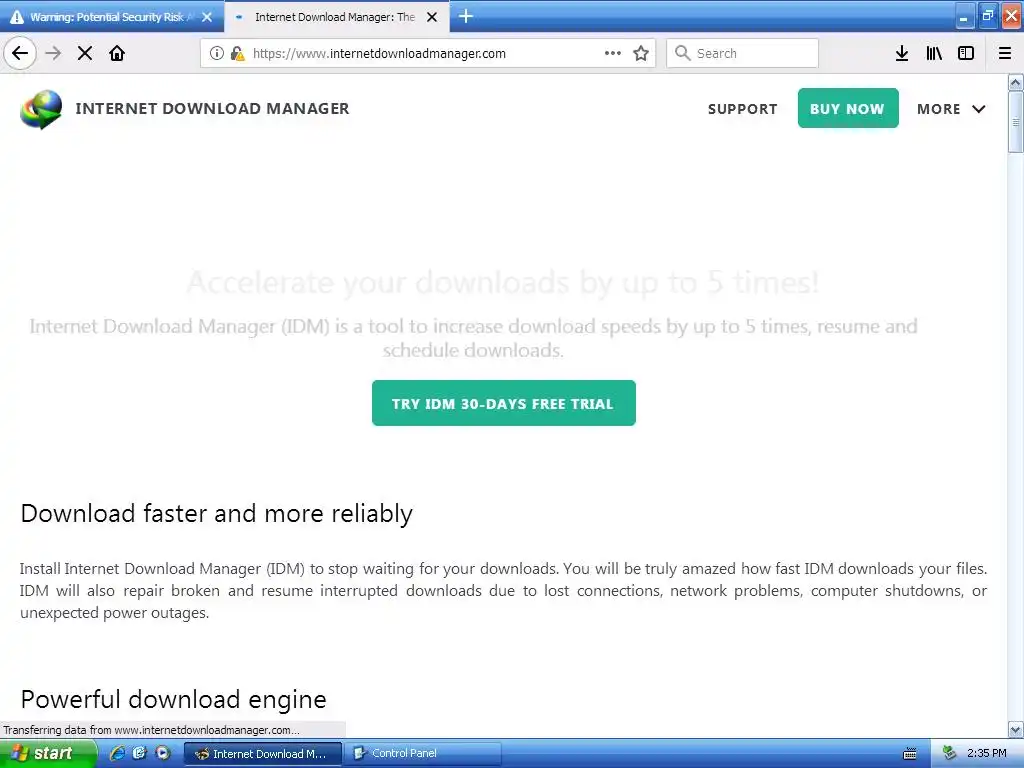Click the search magnifier icon
The image size is (1024, 768).
point(682,53)
